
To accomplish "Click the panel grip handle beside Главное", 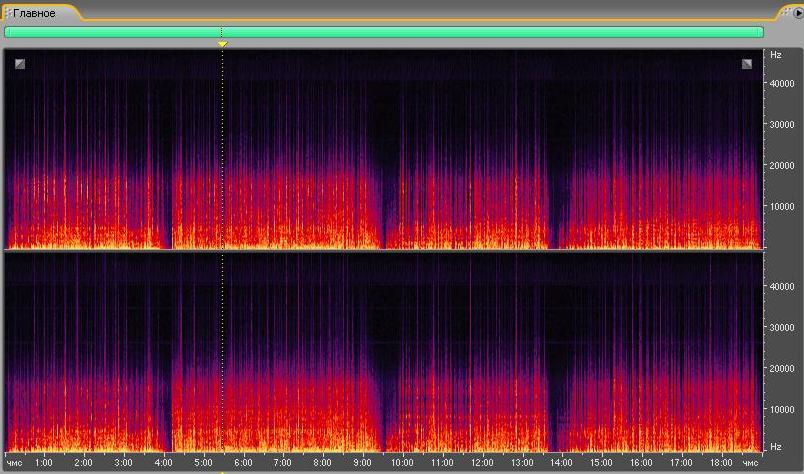I will coord(7,13).
